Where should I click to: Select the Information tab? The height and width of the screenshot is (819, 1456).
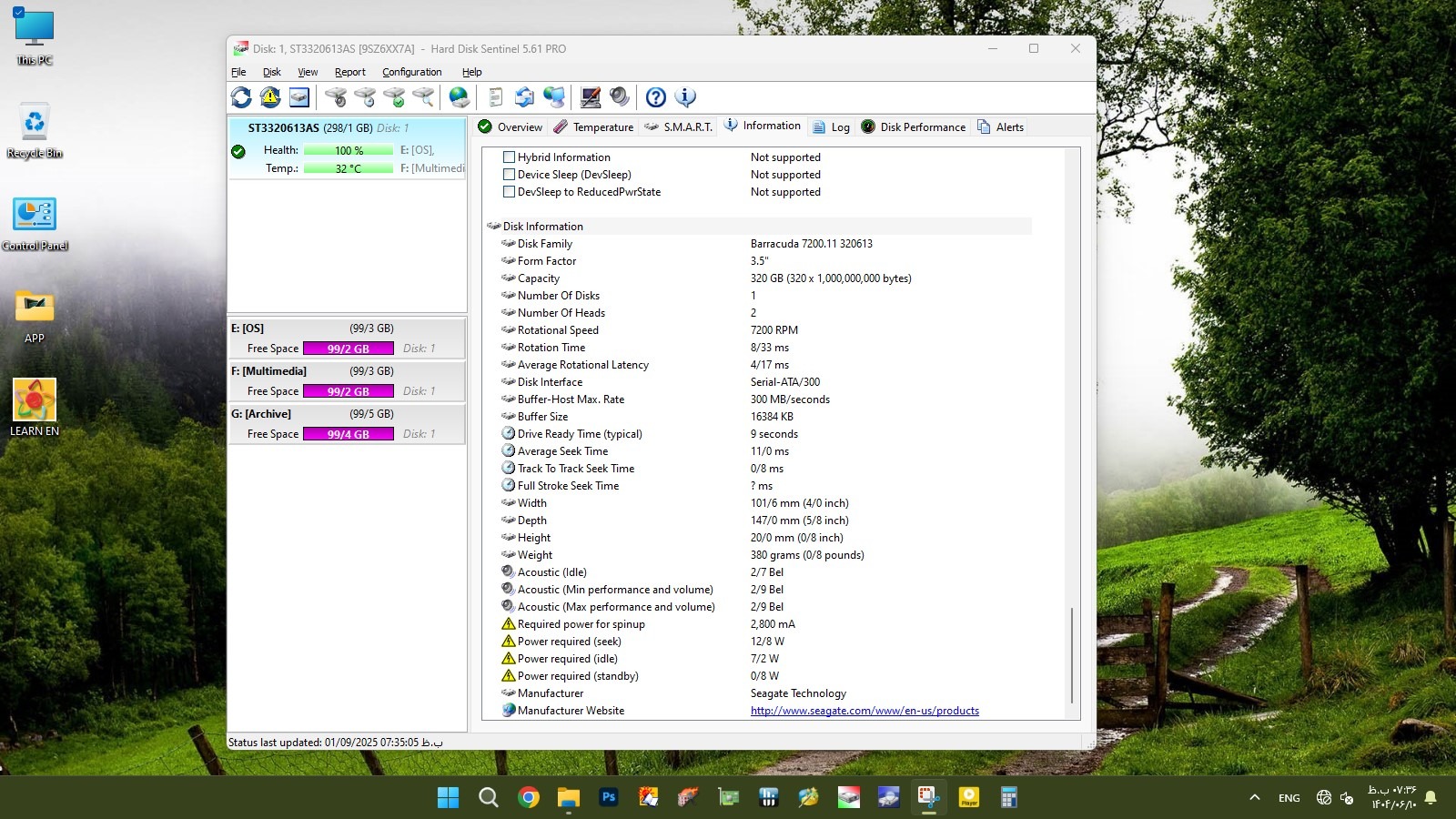[763, 126]
